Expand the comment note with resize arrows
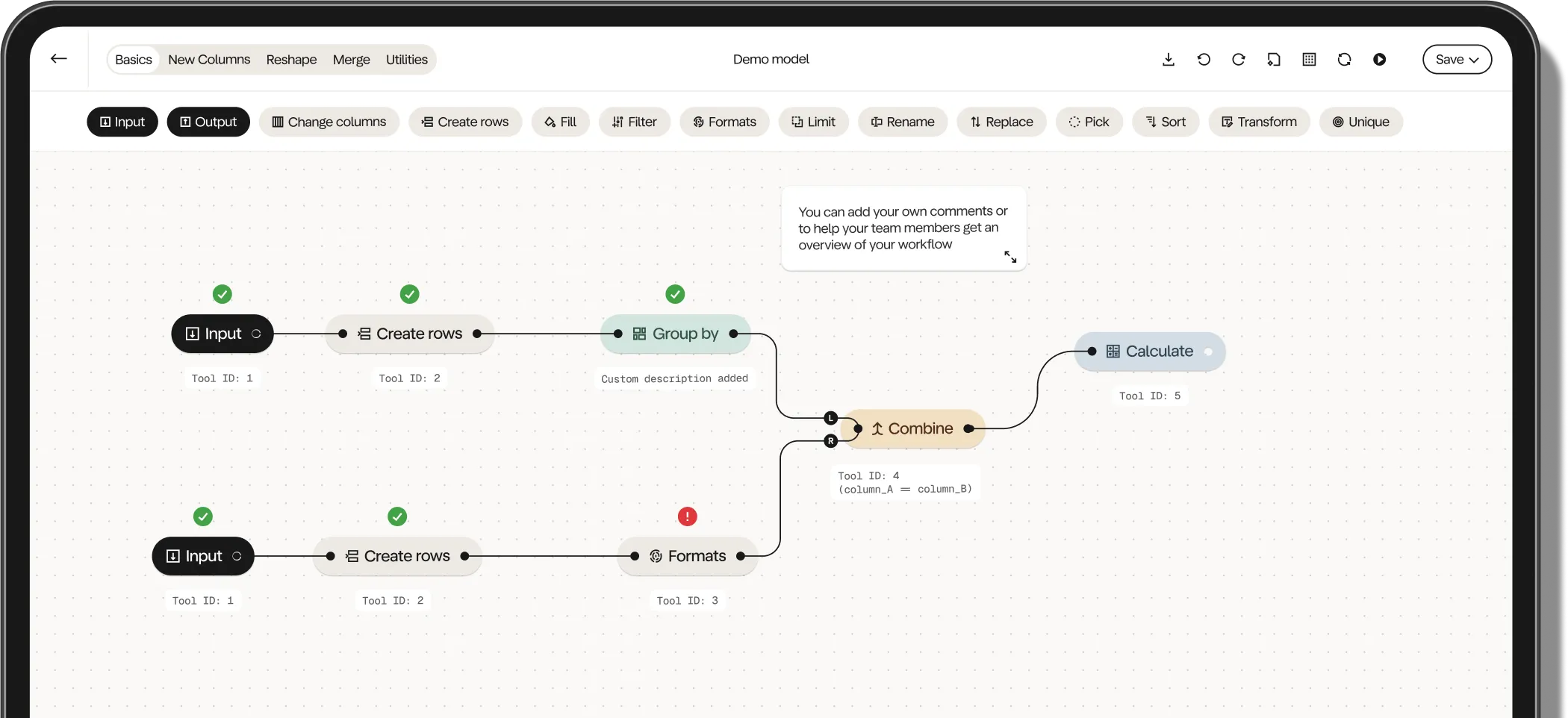This screenshot has width=1568, height=718. pos(1010,257)
